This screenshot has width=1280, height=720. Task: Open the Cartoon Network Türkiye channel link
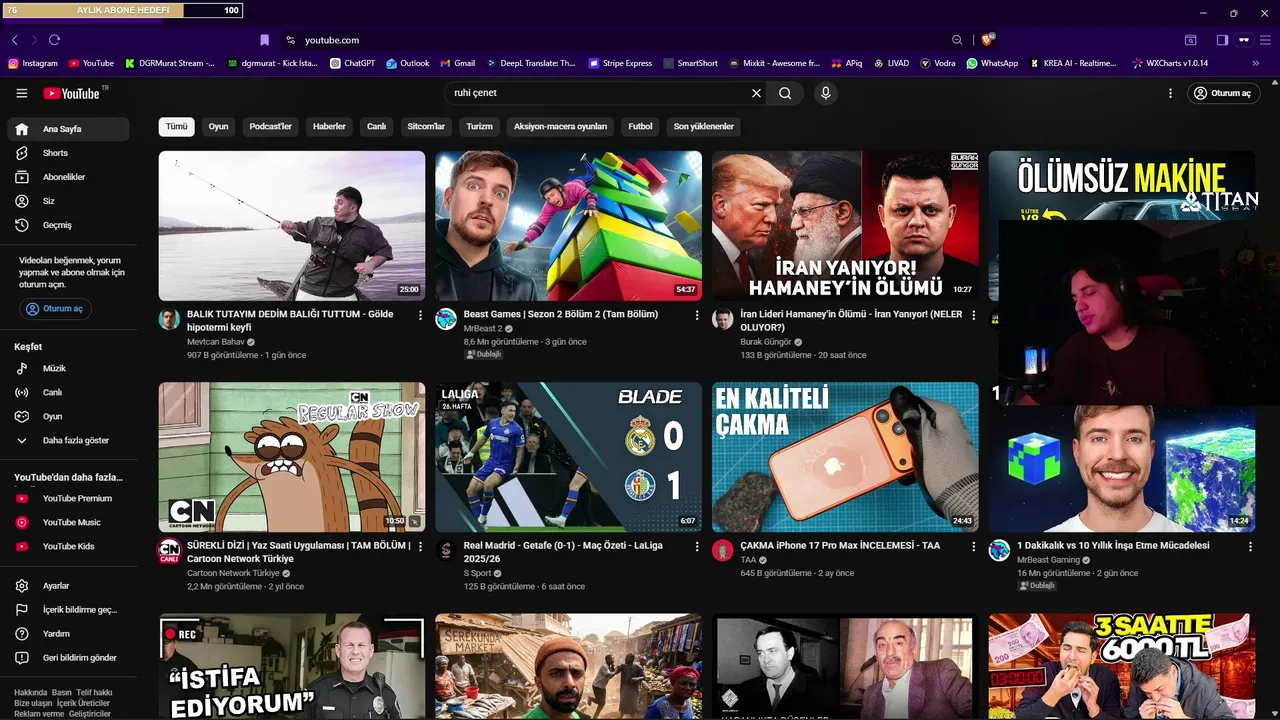click(x=233, y=574)
